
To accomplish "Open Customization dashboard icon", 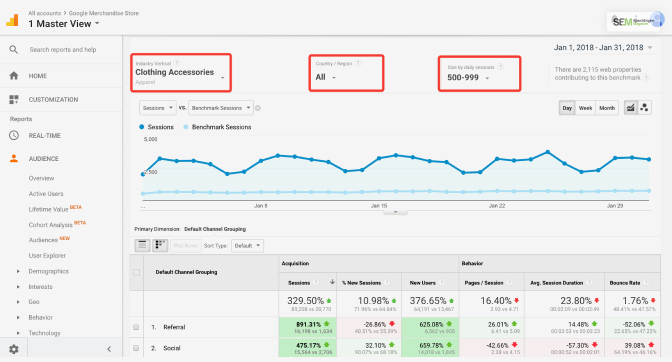I will (14, 99).
